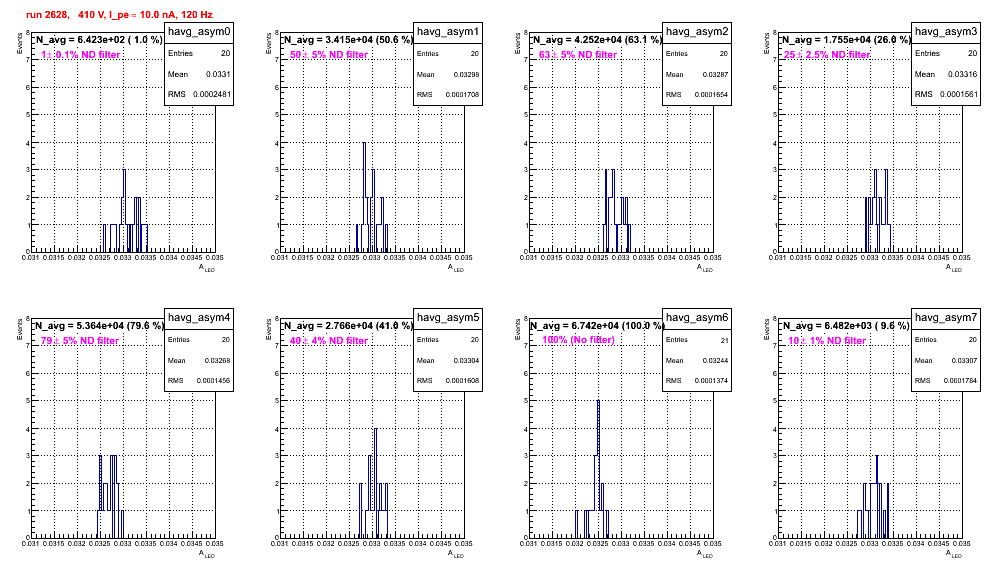Pick the magenta '50 ± 5% ND filter' label
Viewport: 996px width, 572px height.
coord(329,55)
